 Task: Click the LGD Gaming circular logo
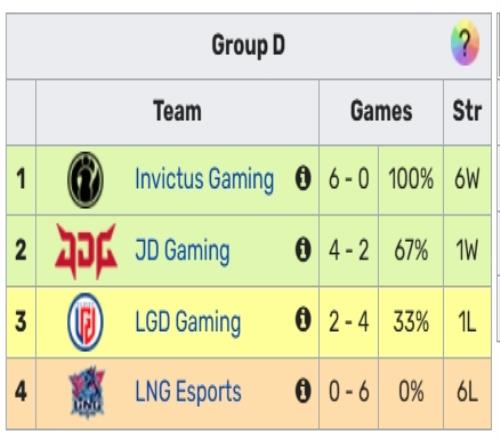[x=85, y=322]
